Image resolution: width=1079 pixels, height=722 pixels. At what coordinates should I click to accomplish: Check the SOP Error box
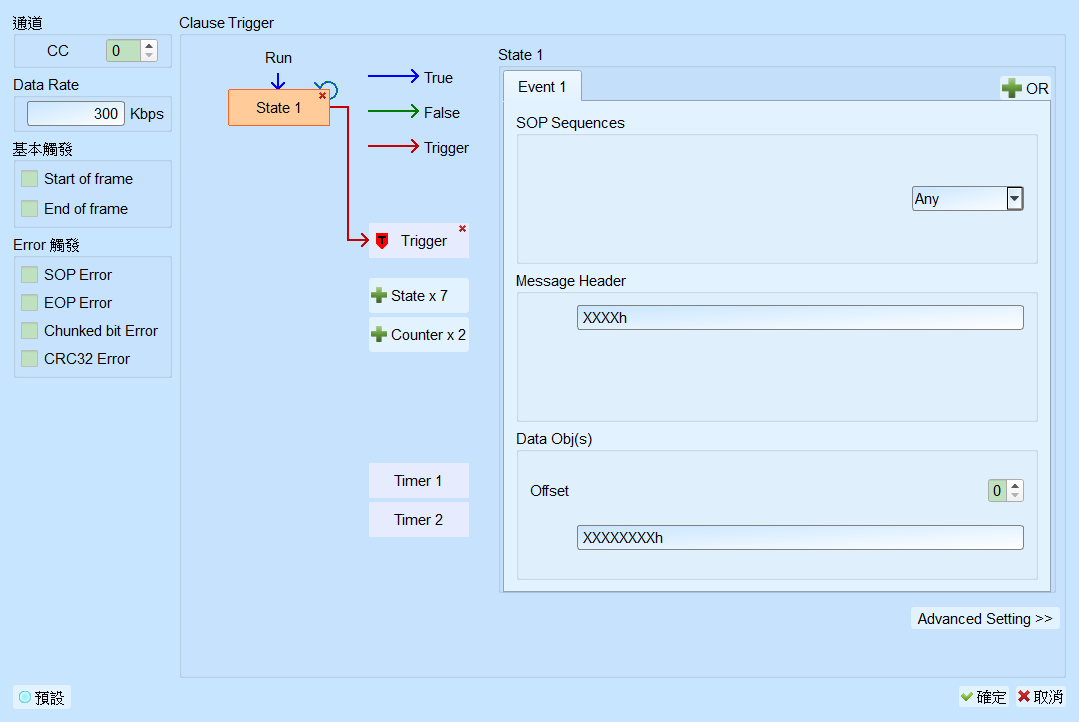click(x=30, y=275)
